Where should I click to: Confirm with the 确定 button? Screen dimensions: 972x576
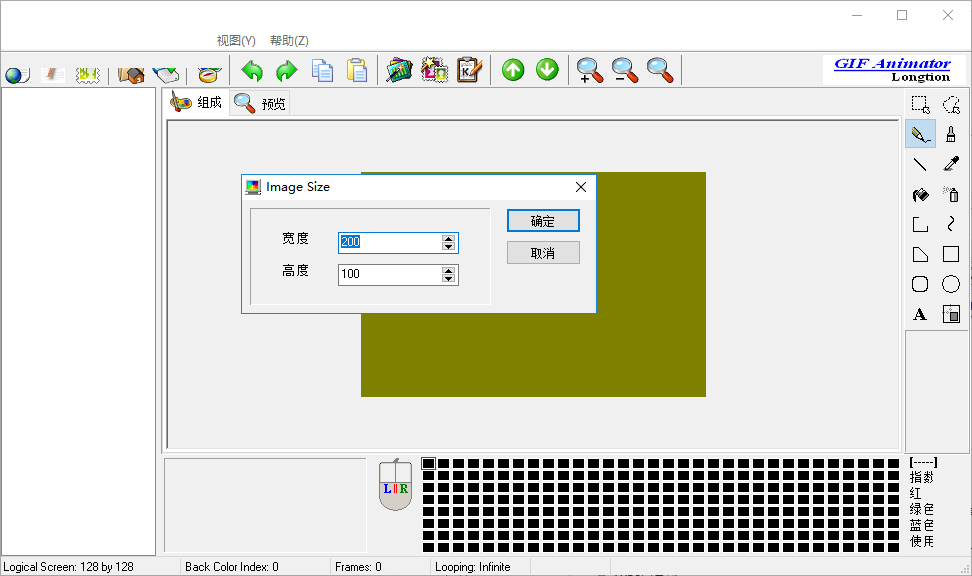543,221
